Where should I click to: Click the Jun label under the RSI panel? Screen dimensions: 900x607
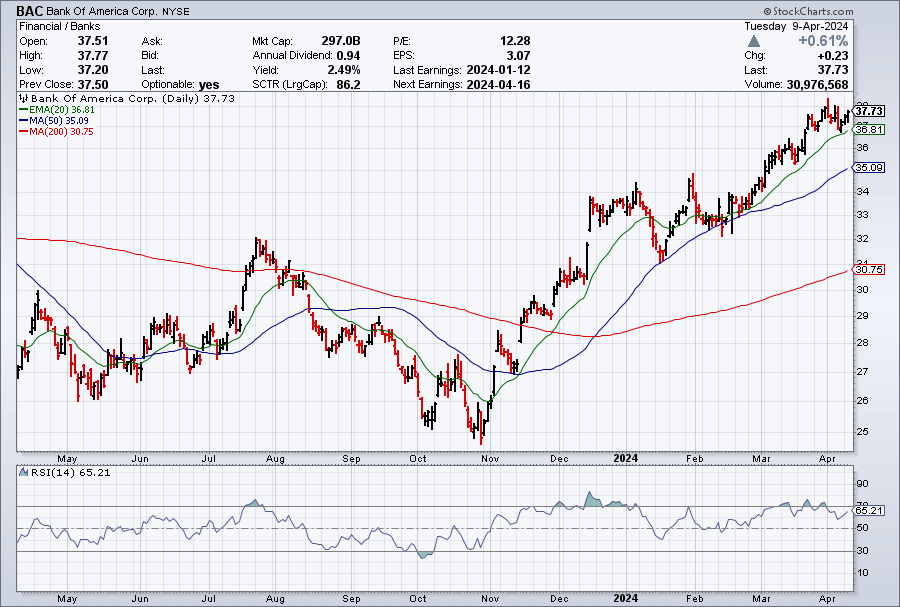pyautogui.click(x=140, y=598)
